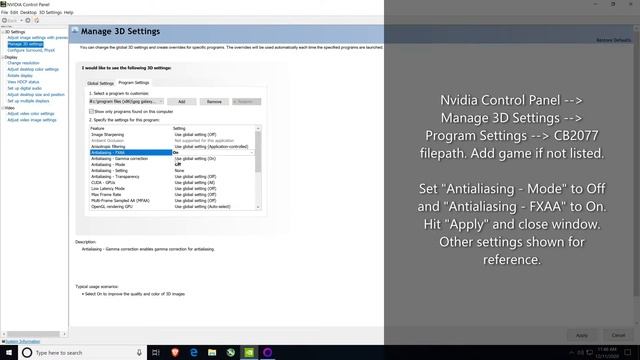Open the Desktop menu
640x360 pixels.
pyautogui.click(x=28, y=13)
